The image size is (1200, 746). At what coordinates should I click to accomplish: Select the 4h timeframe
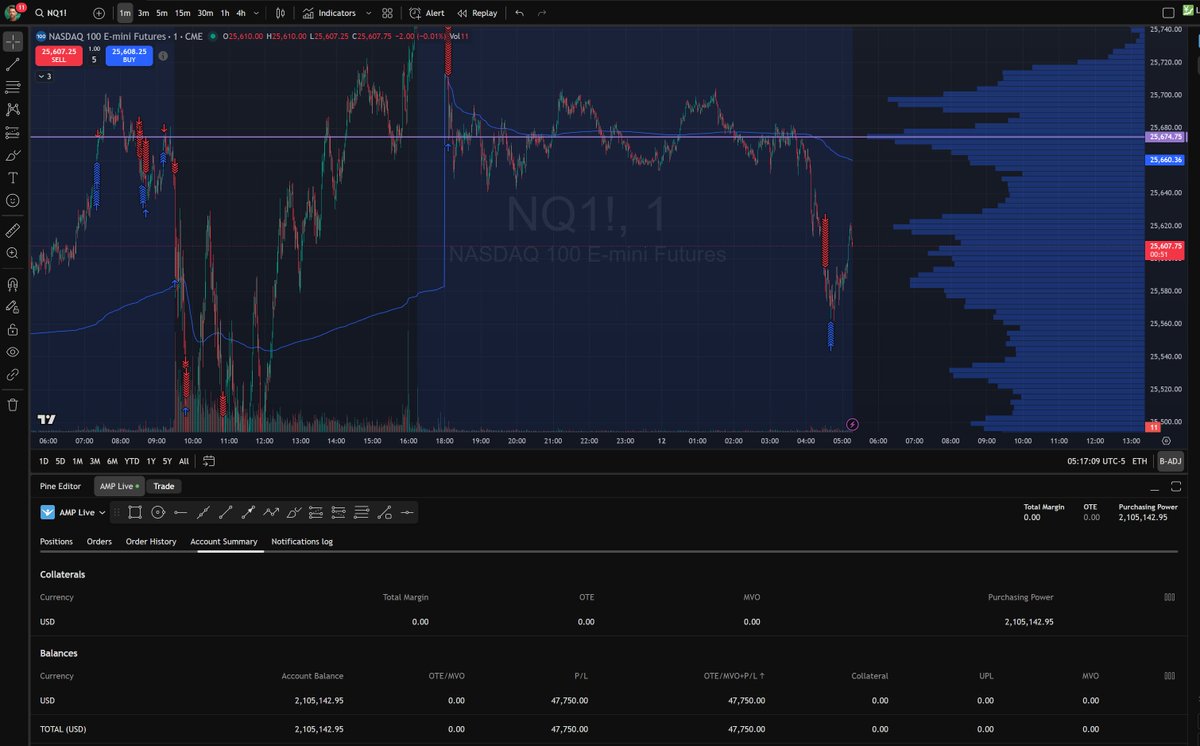pos(241,13)
